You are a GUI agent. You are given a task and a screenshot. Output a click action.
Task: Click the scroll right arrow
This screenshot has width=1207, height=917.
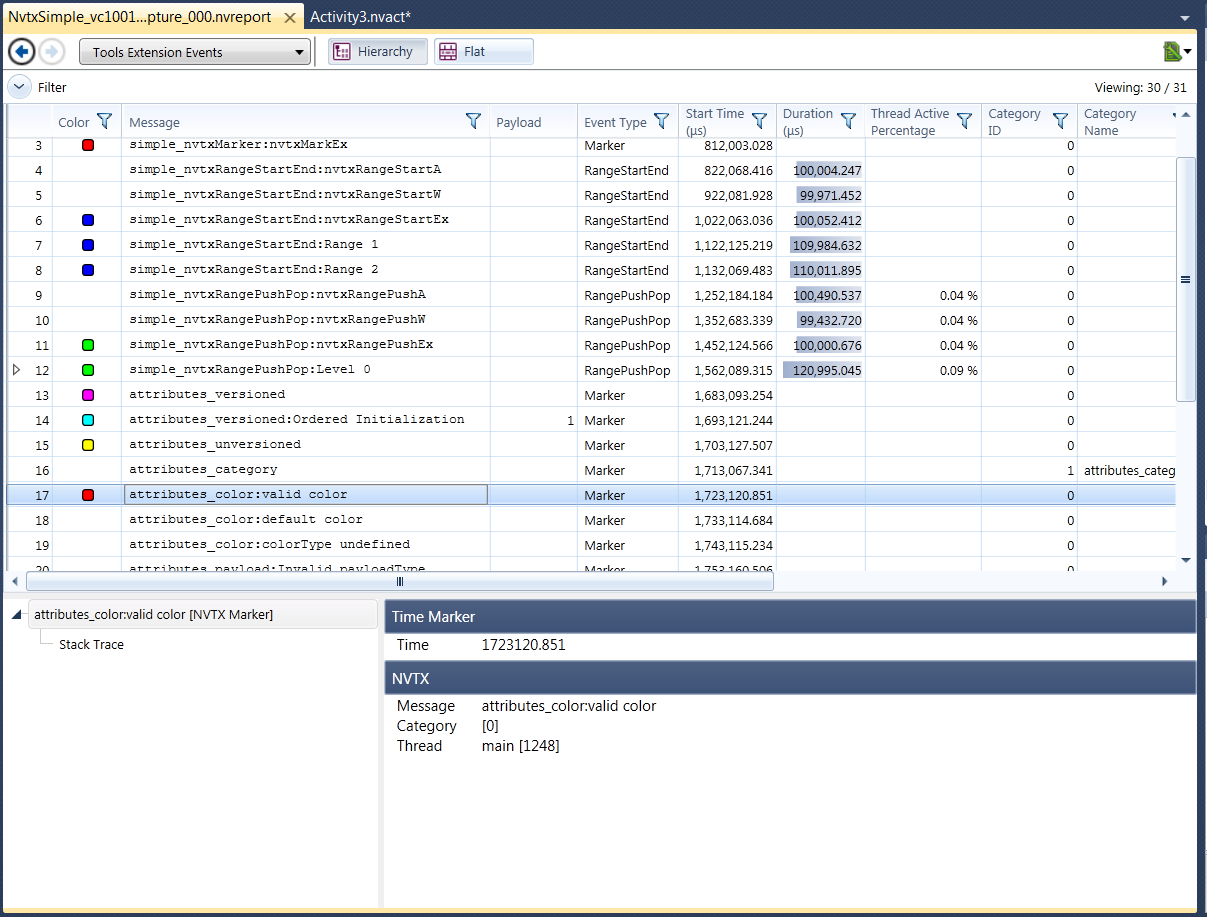[x=1164, y=581]
